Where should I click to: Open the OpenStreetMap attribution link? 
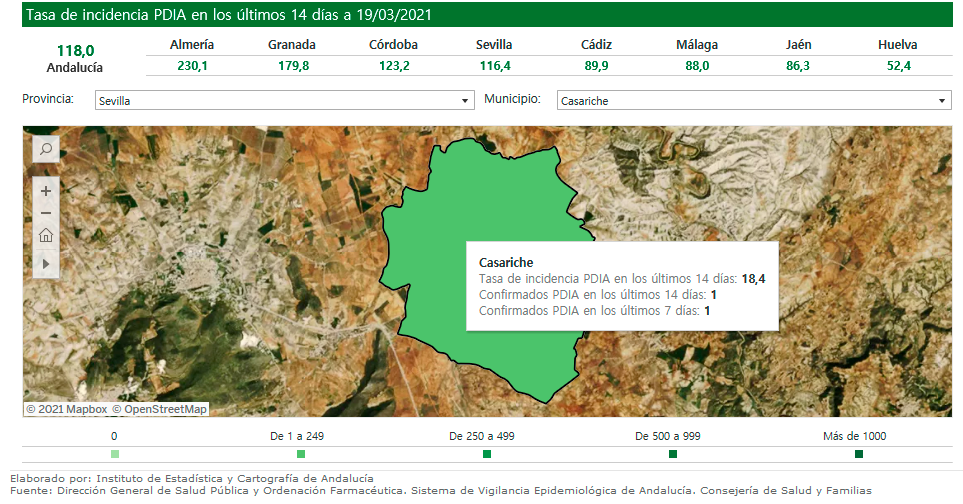(x=160, y=409)
